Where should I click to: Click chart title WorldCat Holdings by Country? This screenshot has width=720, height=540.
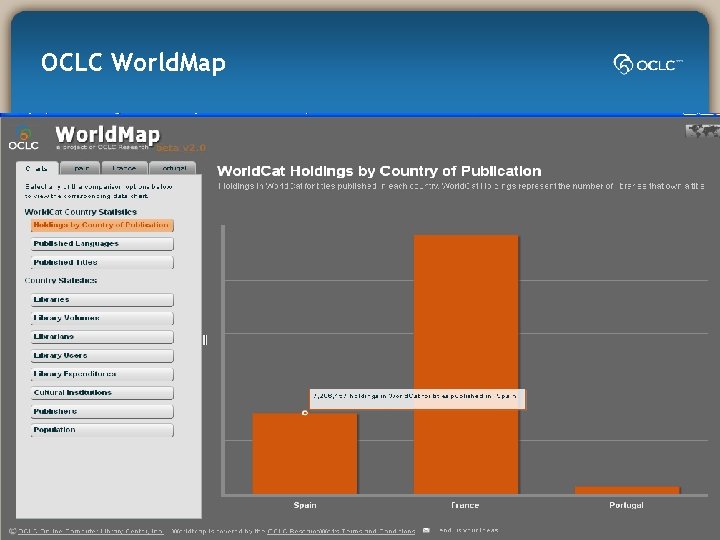point(379,171)
